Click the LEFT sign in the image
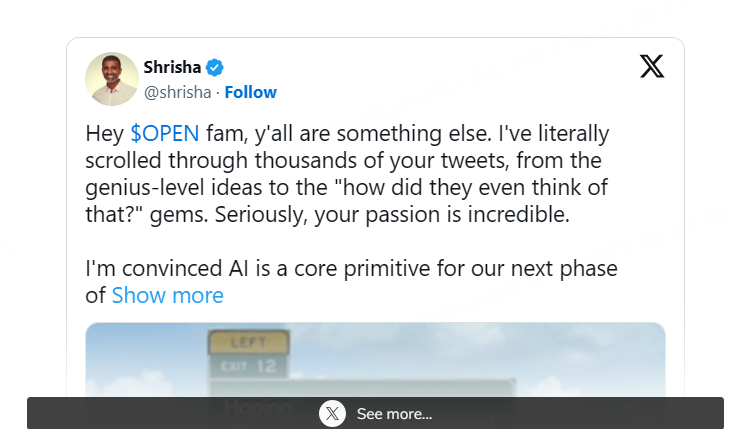 tap(248, 343)
